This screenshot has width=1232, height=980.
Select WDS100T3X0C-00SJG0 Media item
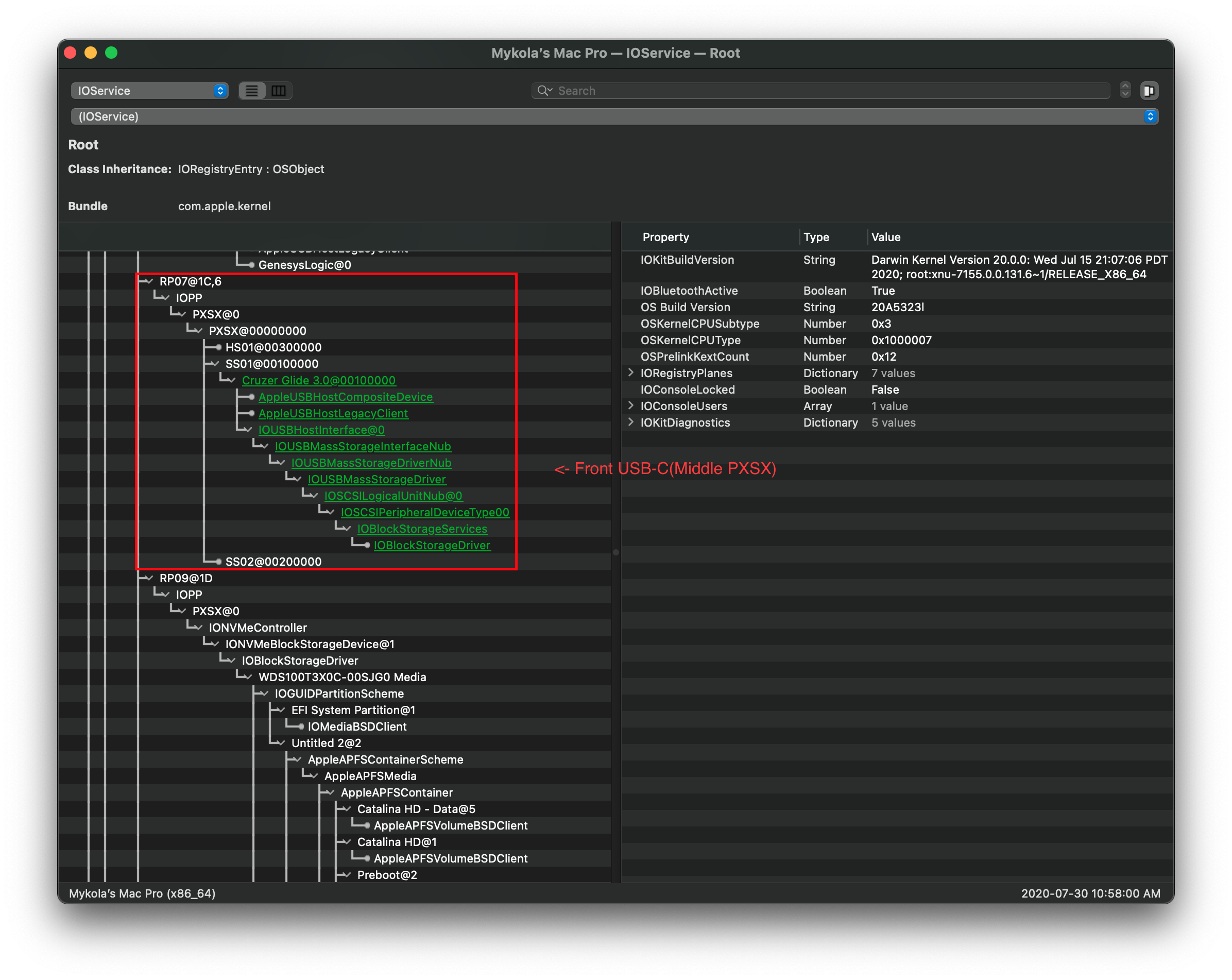[x=341, y=677]
